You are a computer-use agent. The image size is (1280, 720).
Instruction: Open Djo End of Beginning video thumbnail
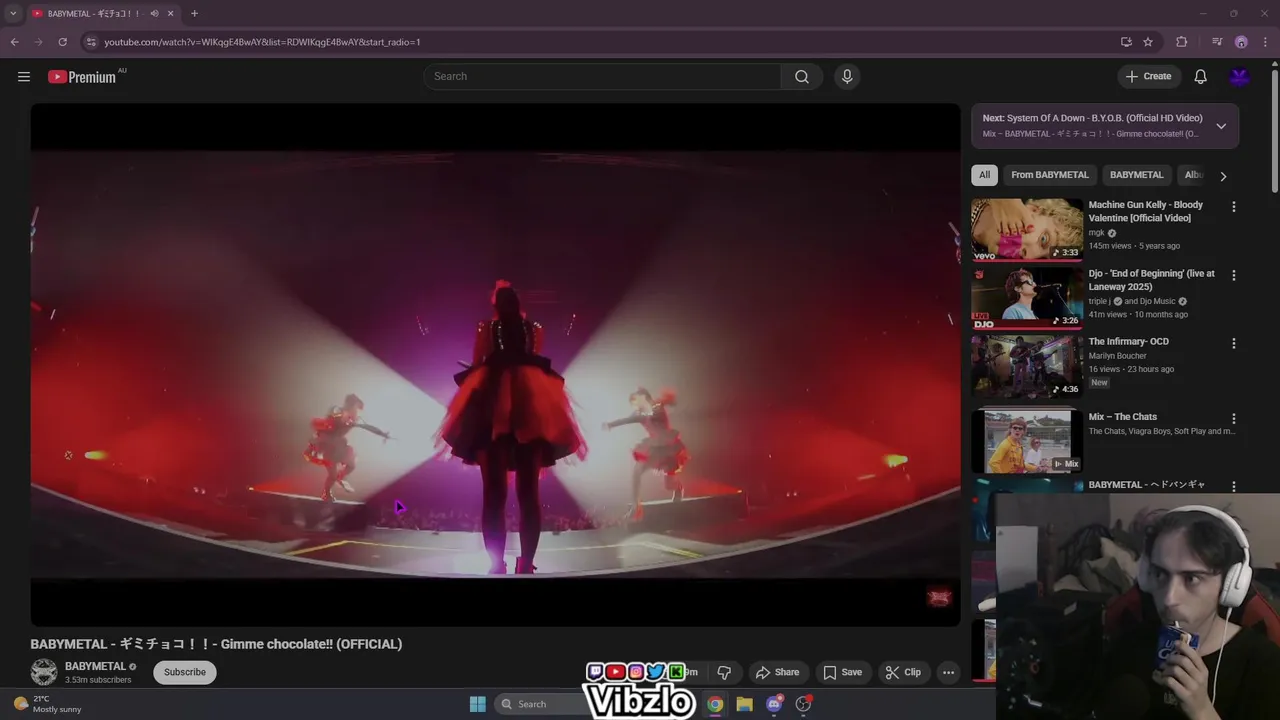click(1027, 298)
